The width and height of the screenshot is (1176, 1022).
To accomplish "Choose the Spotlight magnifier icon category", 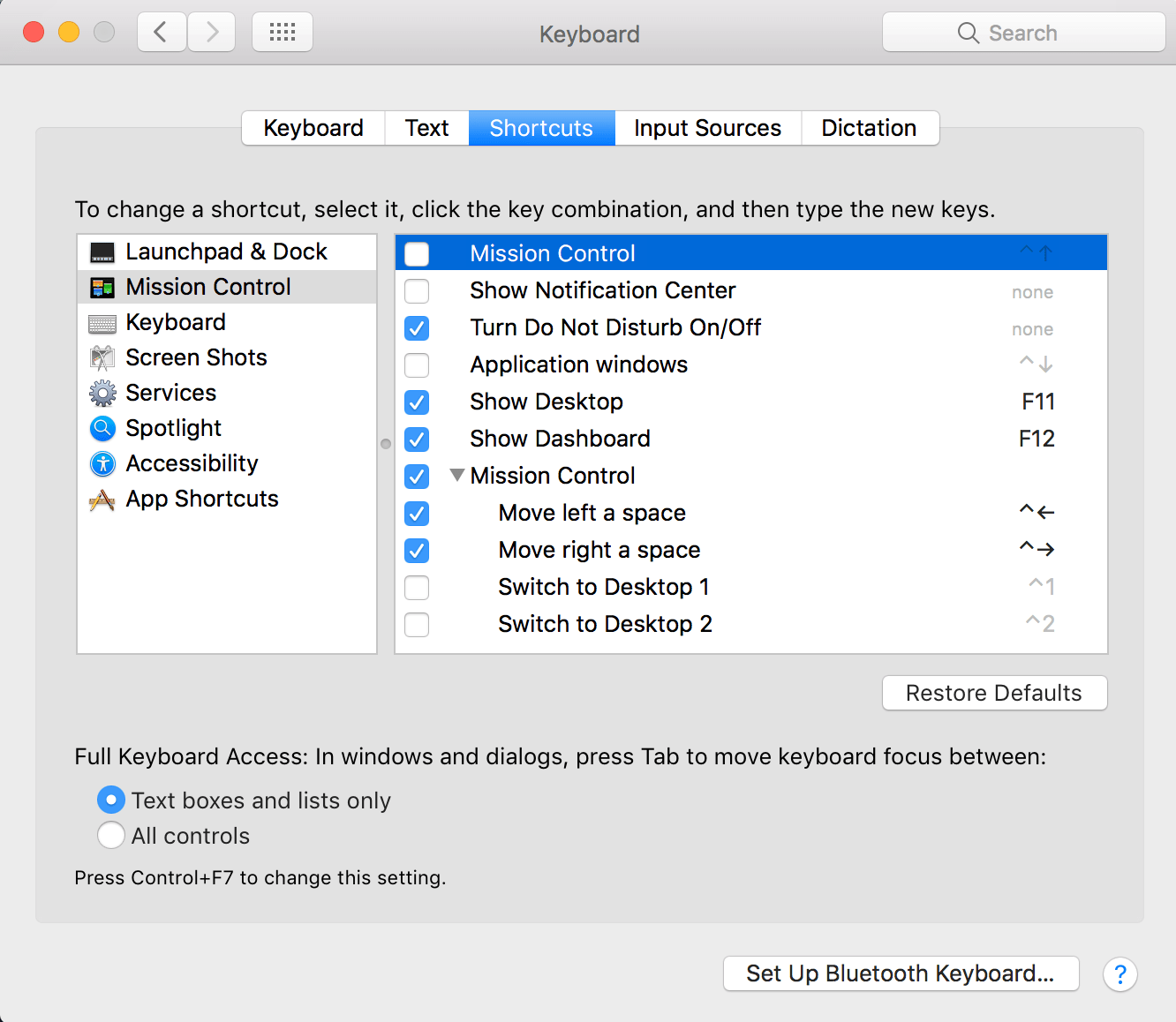I will tap(102, 428).
